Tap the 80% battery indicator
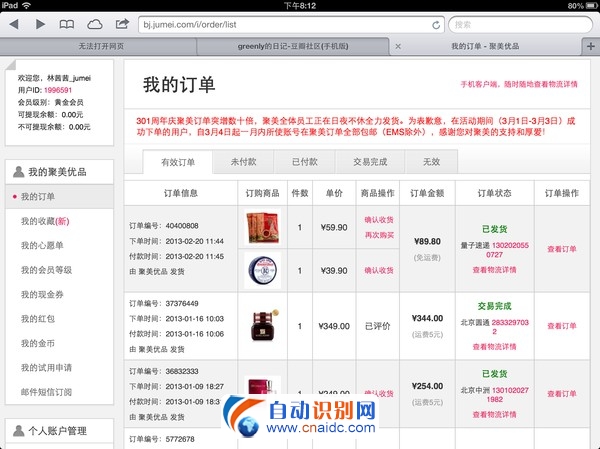 click(583, 5)
